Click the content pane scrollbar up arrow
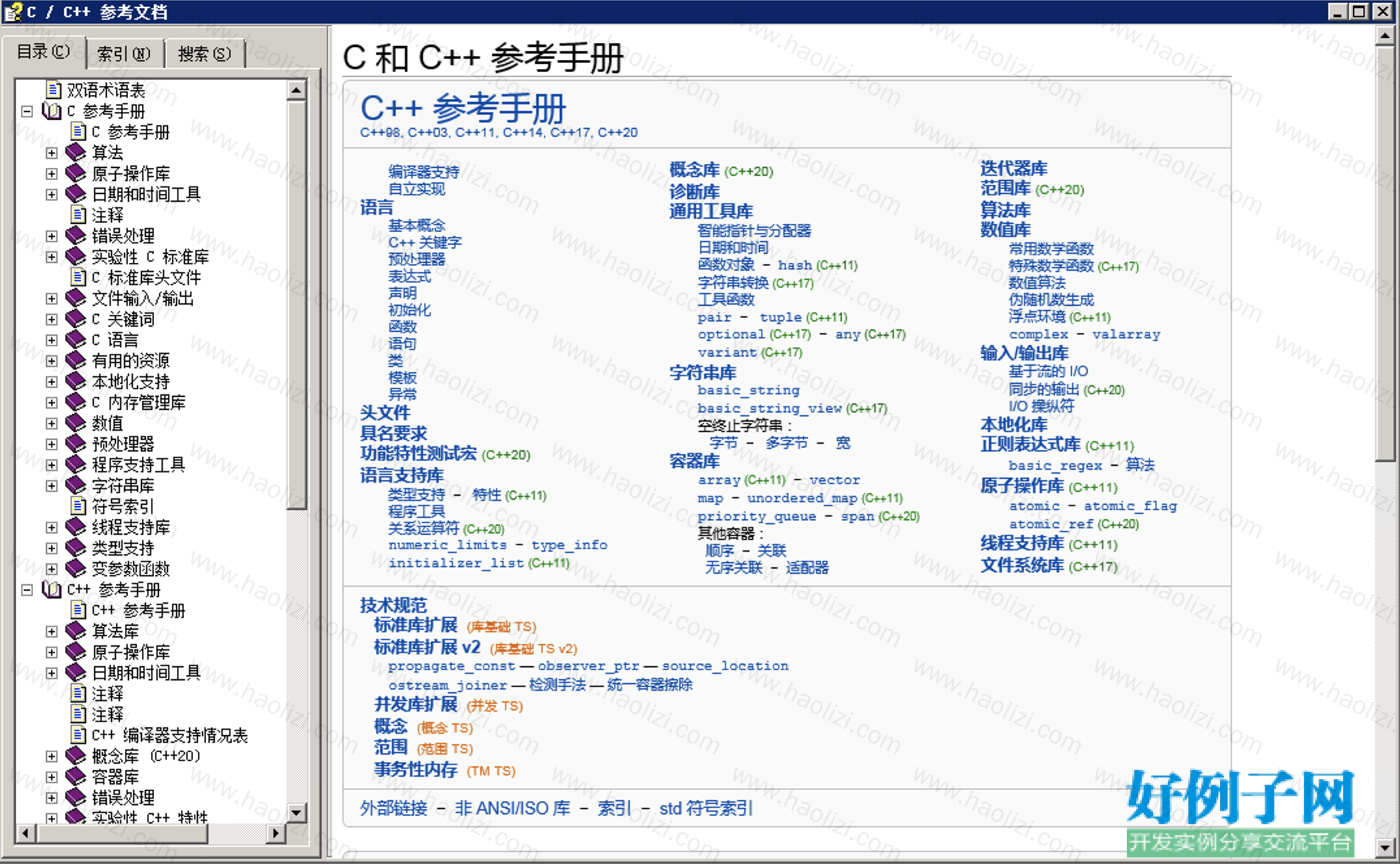The image size is (1400, 864). [x=1384, y=36]
